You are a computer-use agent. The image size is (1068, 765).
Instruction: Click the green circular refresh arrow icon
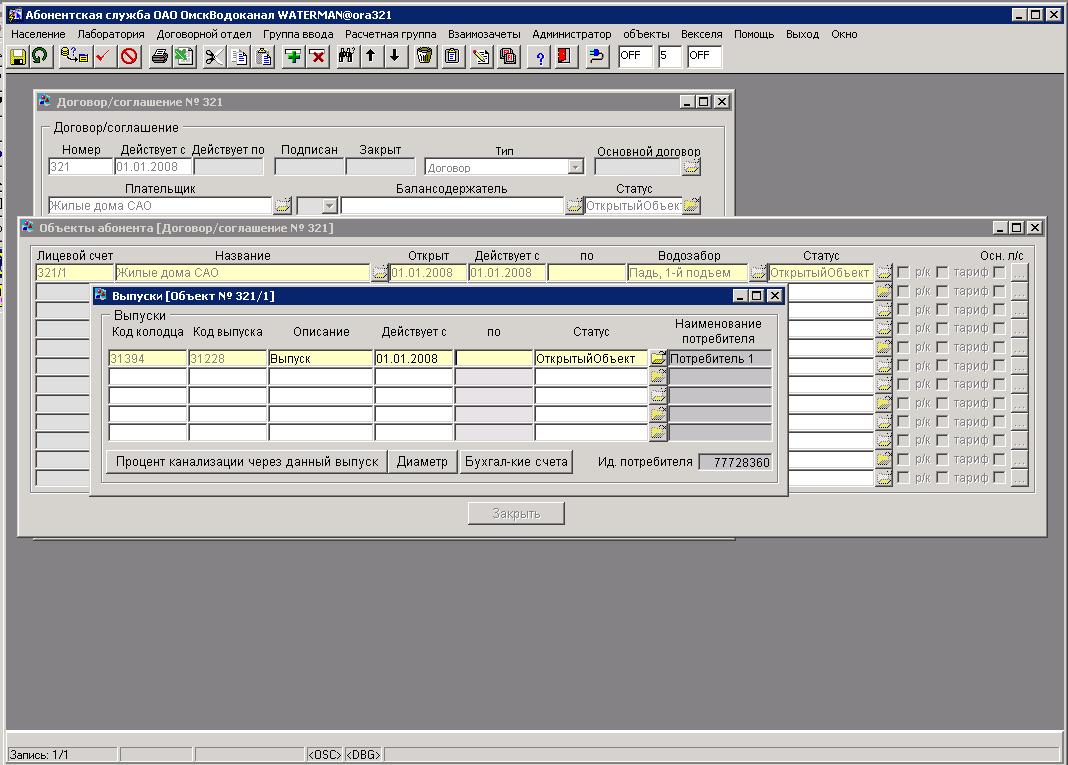[x=39, y=56]
